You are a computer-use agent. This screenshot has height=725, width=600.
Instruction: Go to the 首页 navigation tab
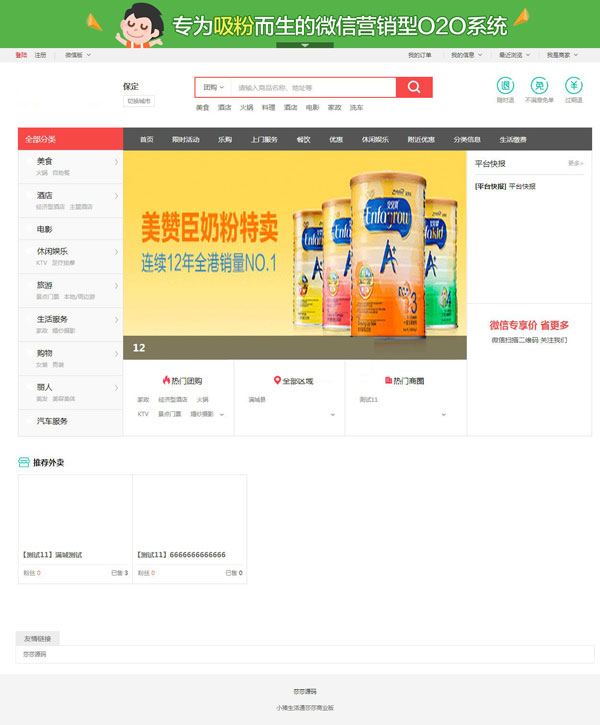coord(147,139)
